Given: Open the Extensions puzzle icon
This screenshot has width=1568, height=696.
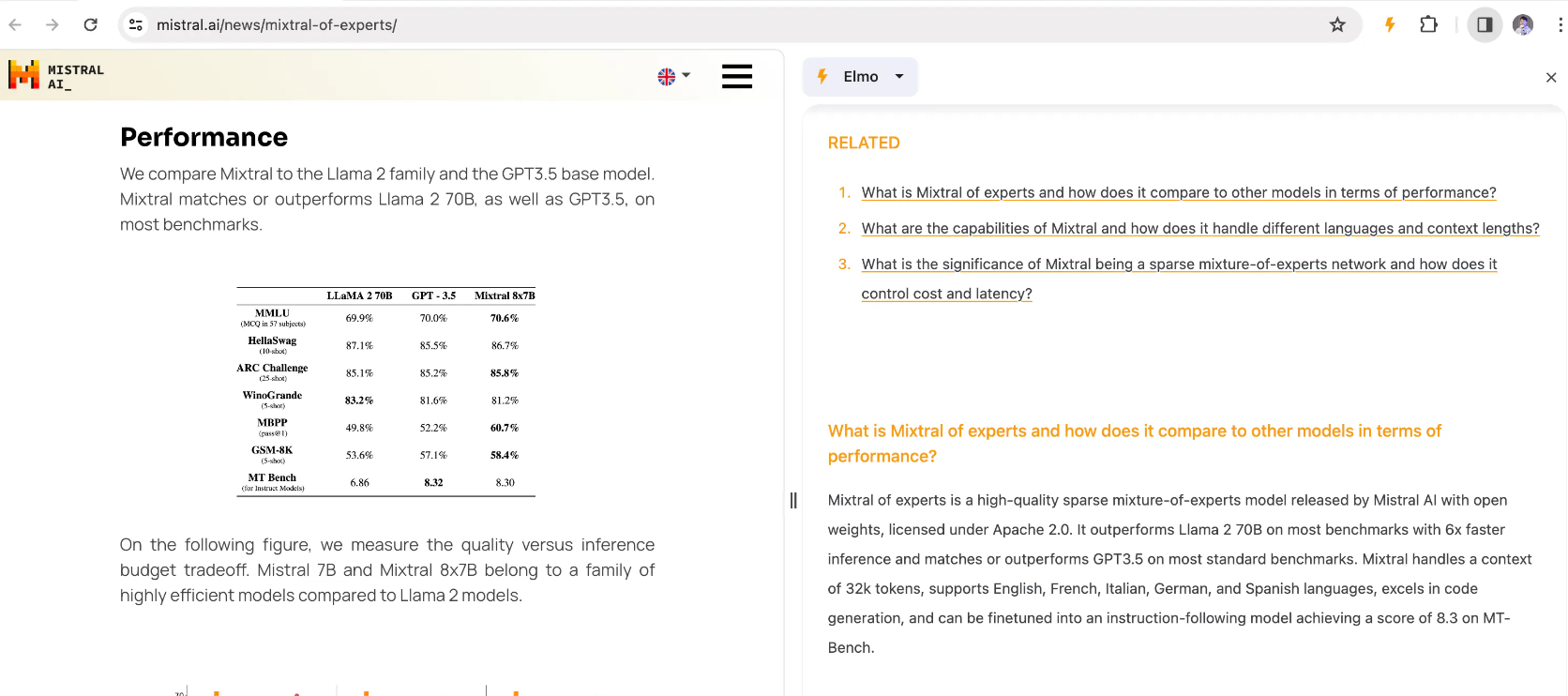Looking at the screenshot, I should 1428,24.
